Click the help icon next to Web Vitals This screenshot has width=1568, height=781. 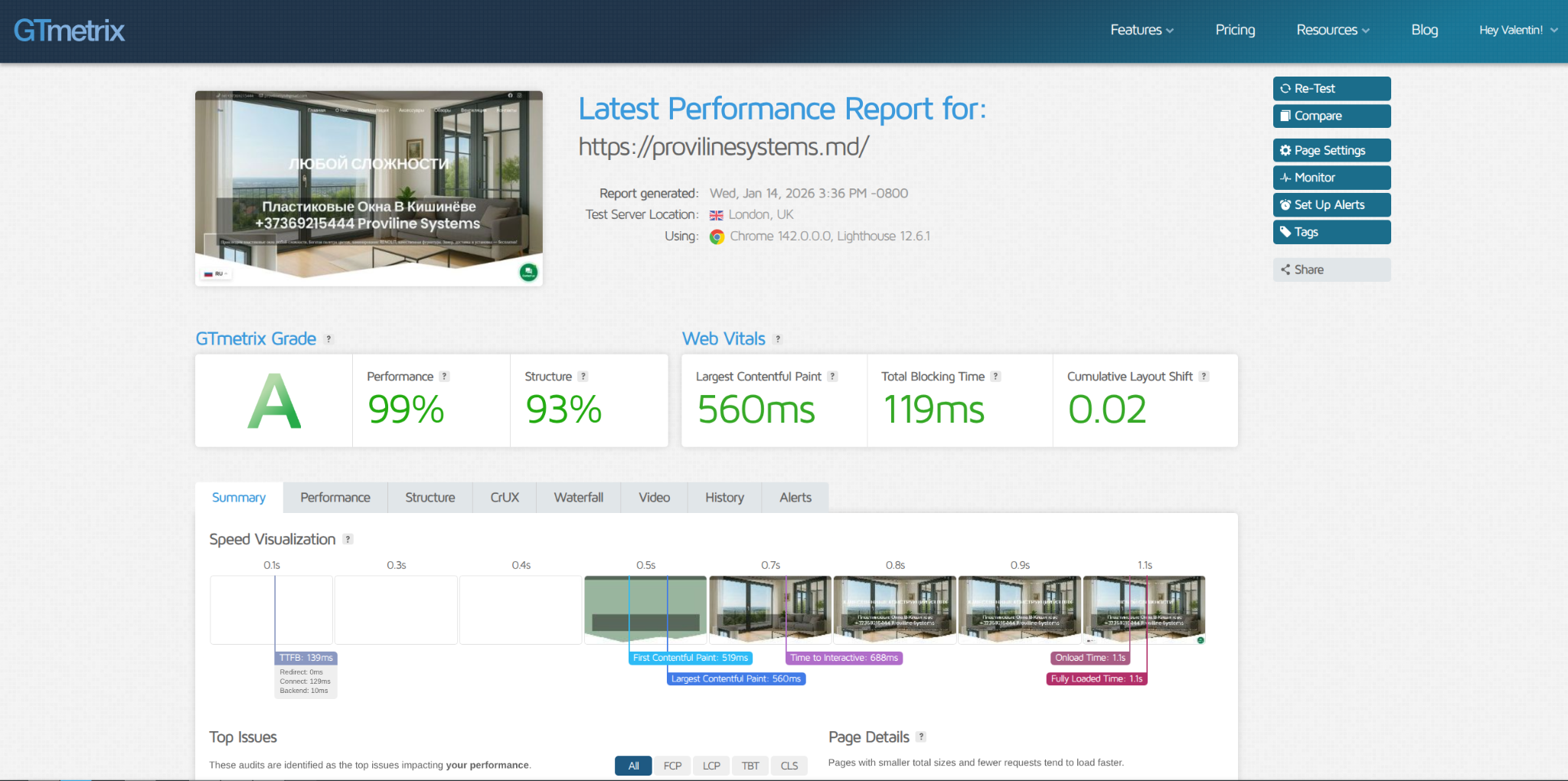778,339
